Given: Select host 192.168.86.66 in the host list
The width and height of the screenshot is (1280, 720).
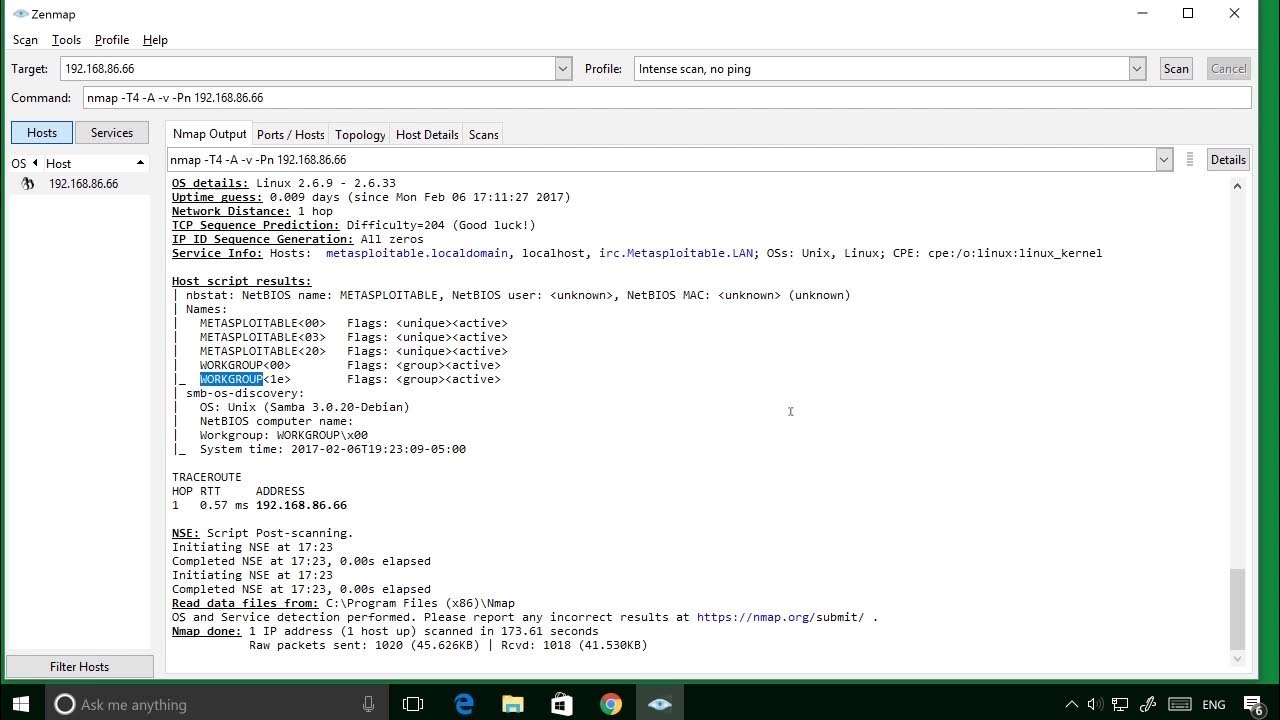Looking at the screenshot, I should pyautogui.click(x=83, y=184).
